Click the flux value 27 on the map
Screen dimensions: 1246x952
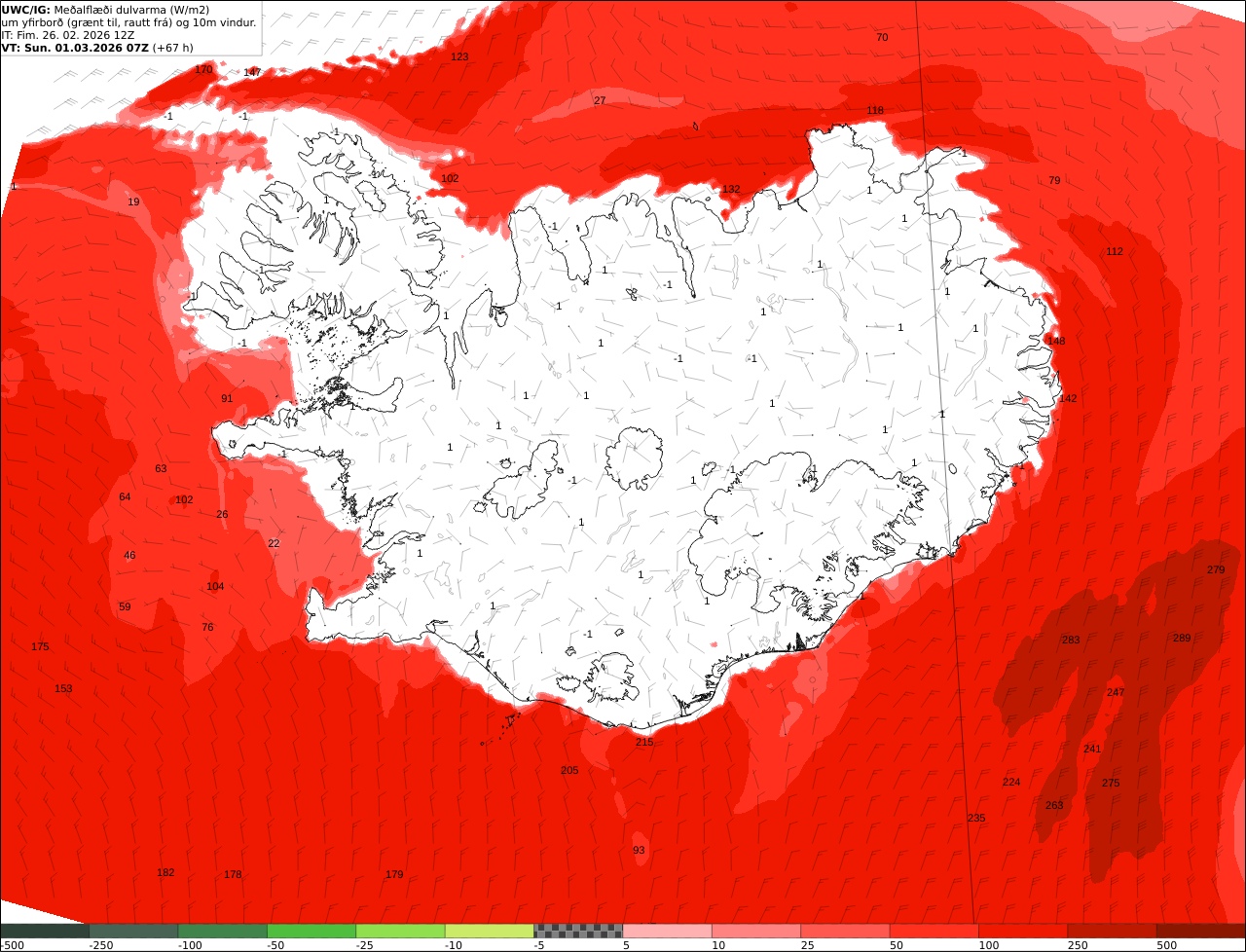point(600,101)
